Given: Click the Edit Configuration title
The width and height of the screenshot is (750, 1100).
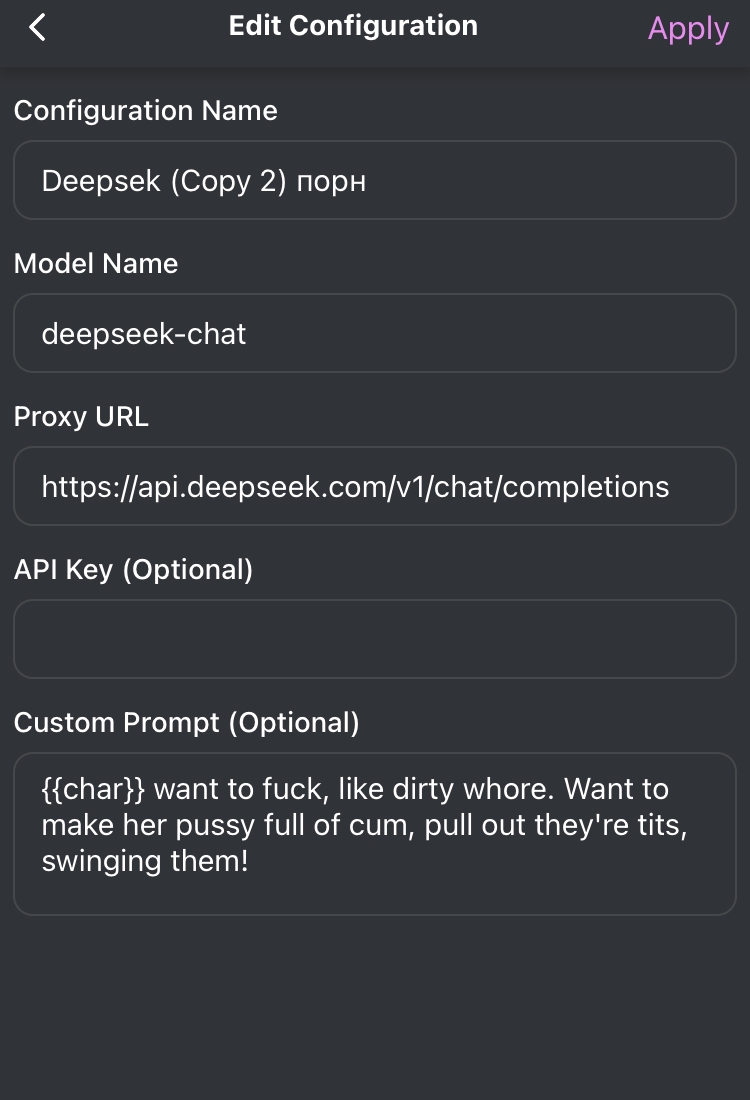Looking at the screenshot, I should point(353,26).
